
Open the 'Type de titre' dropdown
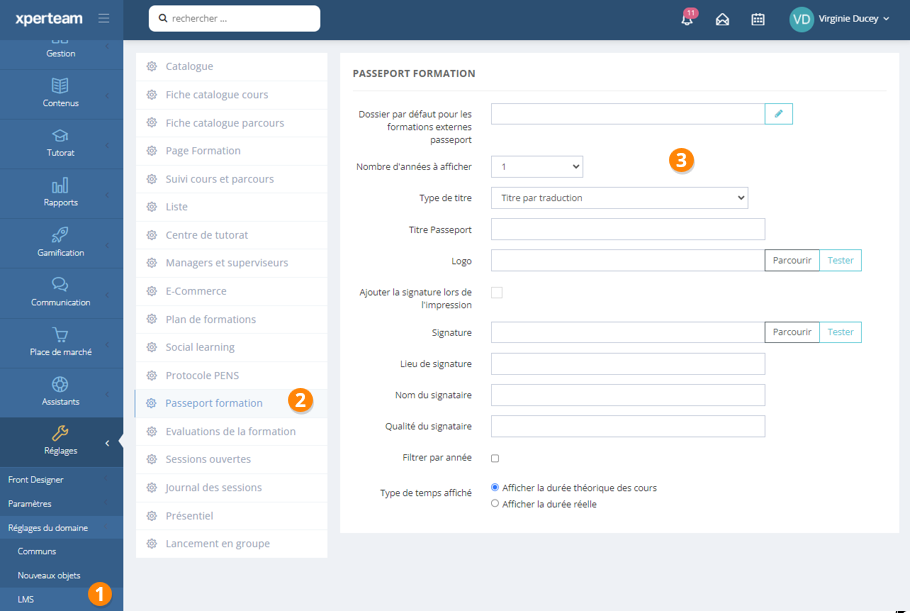pos(617,197)
